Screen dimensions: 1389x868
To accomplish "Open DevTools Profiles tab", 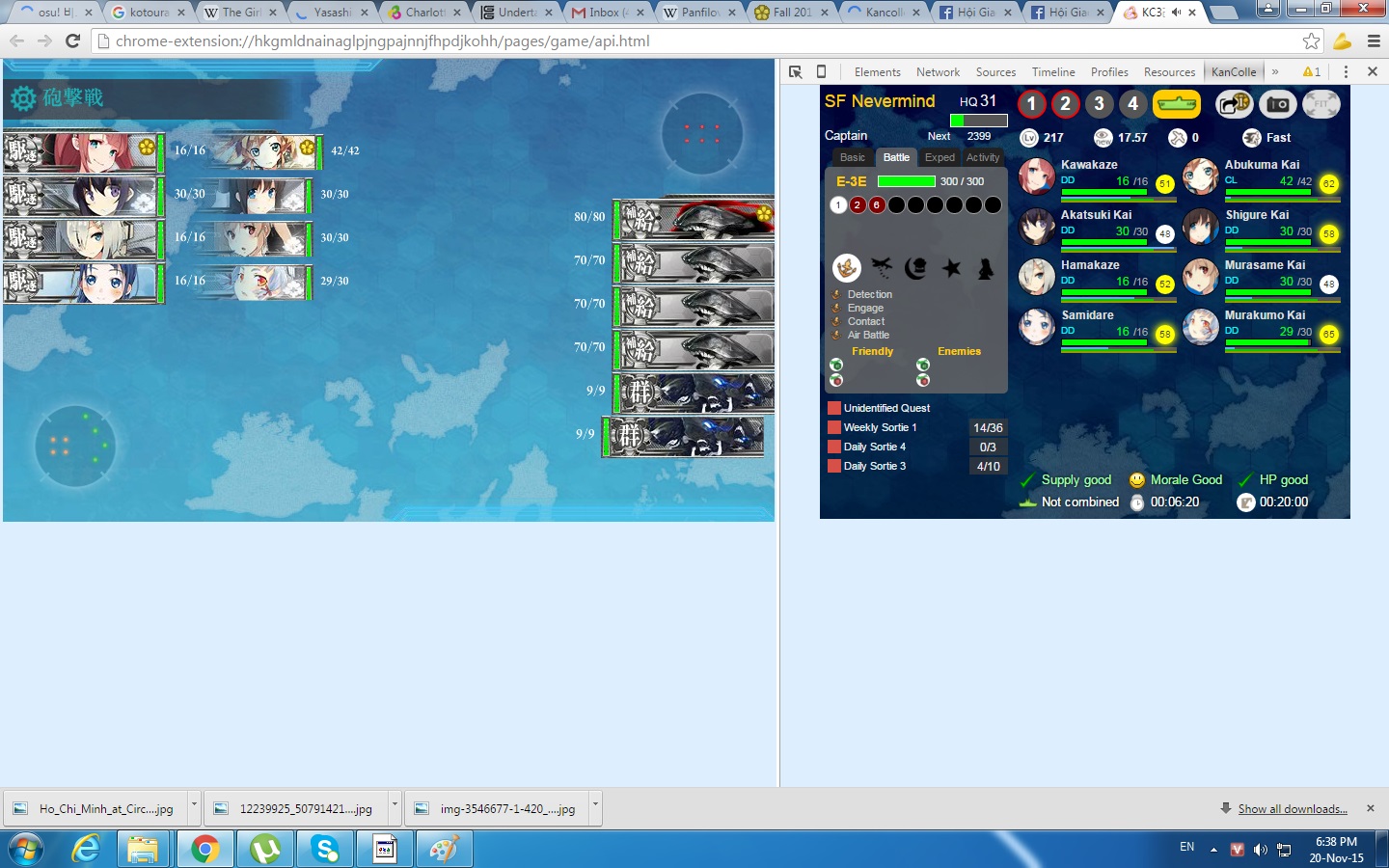I will click(x=1109, y=72).
